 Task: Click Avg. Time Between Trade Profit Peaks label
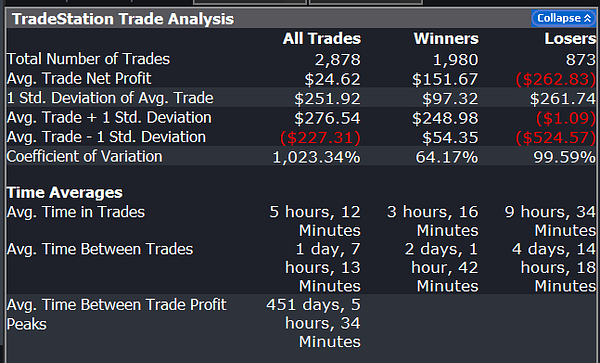click(x=116, y=314)
